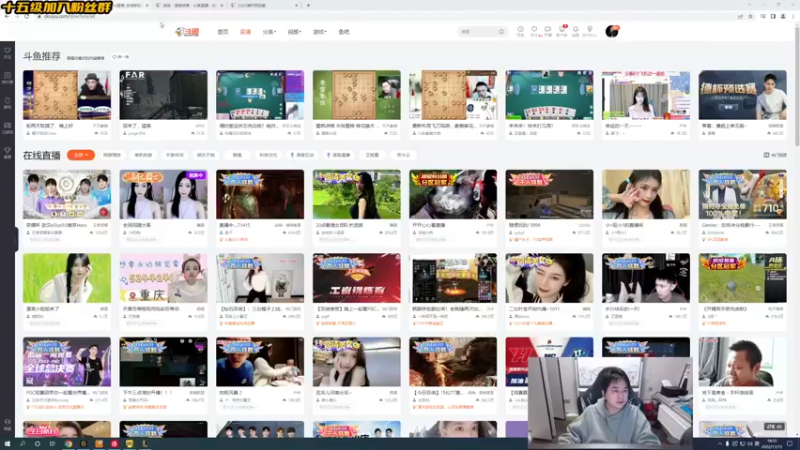Open the 德杯预选赛 recommended stream thumbnail
The image size is (800, 450).
(x=742, y=95)
